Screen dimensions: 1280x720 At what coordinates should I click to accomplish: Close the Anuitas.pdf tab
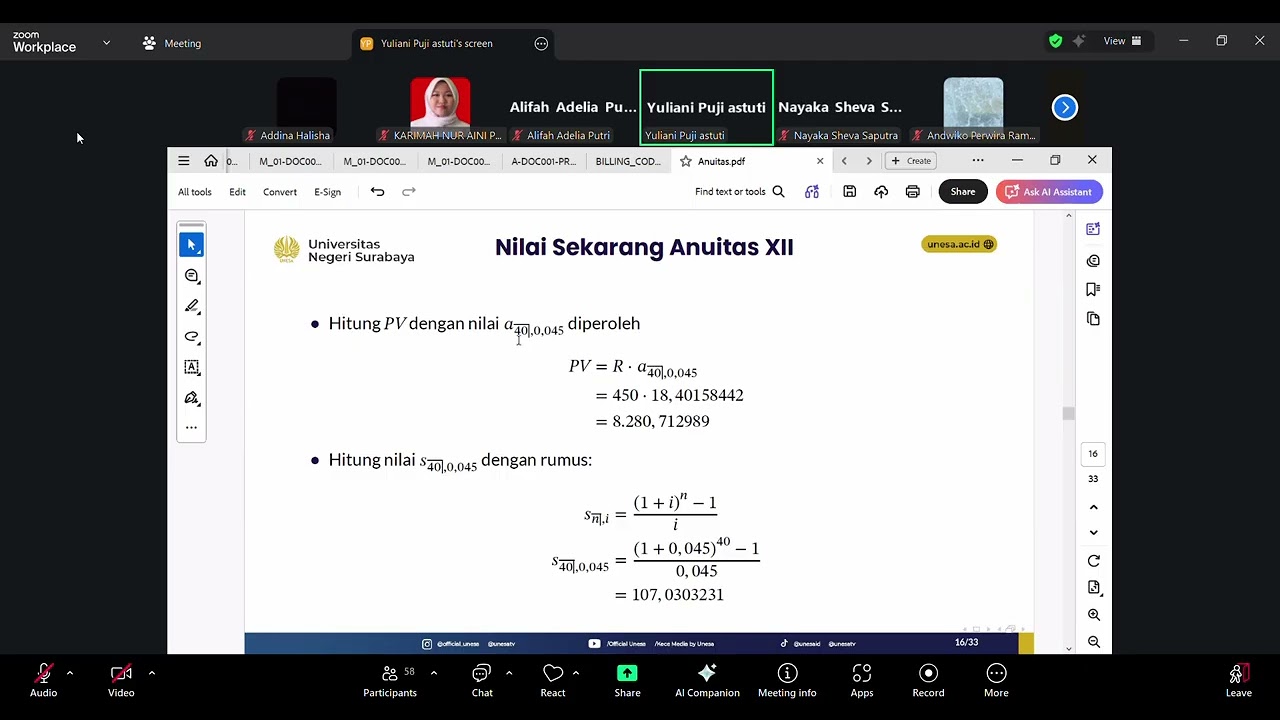[x=820, y=161]
